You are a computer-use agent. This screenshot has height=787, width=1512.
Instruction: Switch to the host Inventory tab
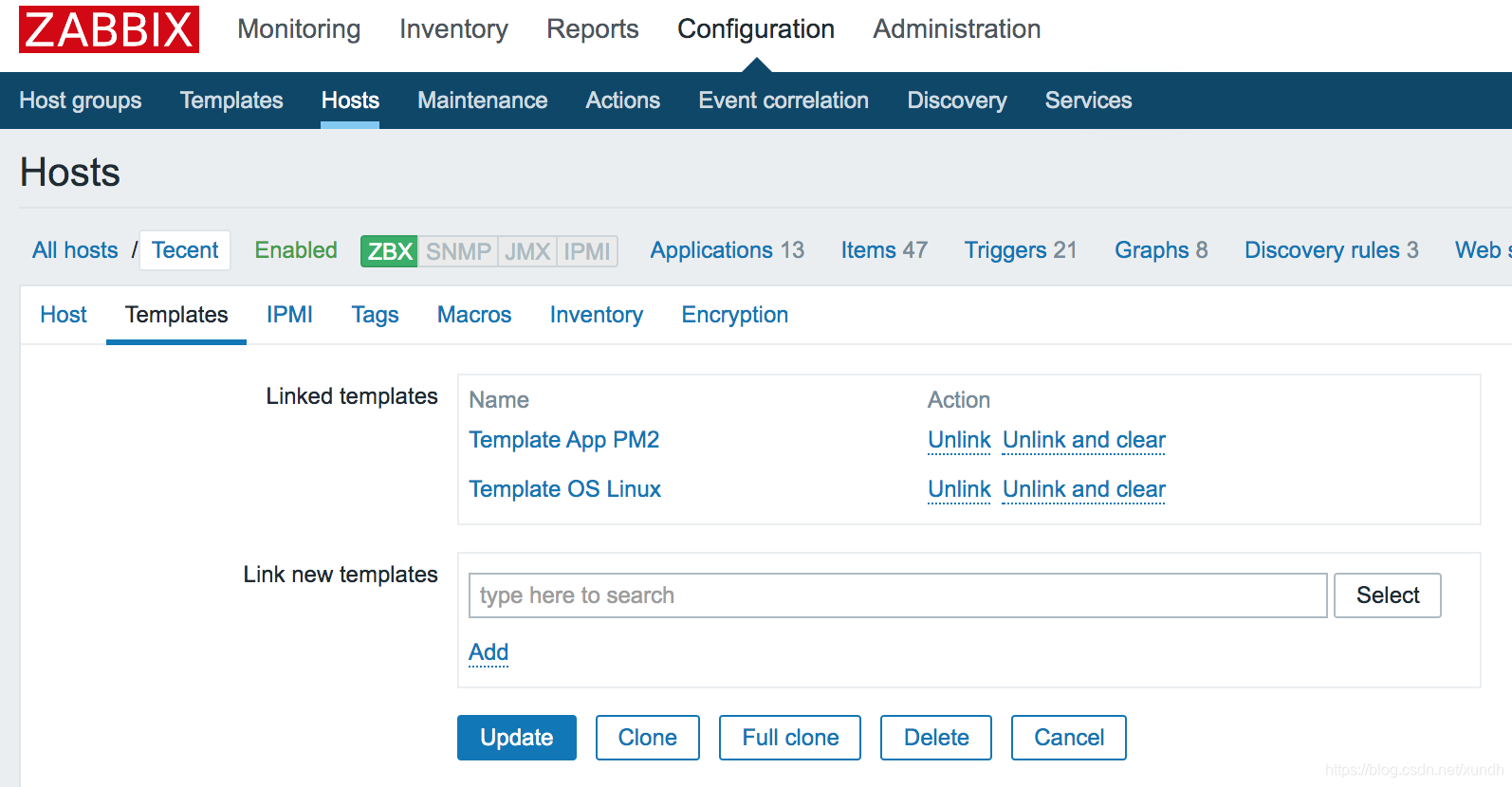pyautogui.click(x=597, y=315)
